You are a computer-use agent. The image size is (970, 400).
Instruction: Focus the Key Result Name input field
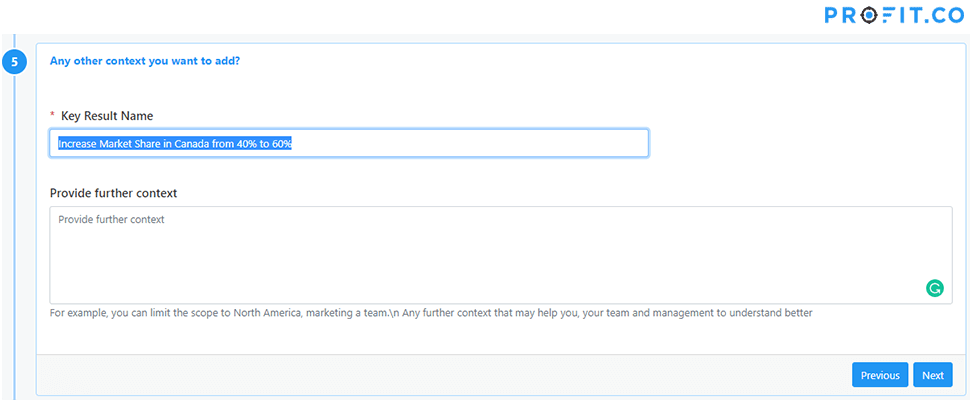click(349, 143)
